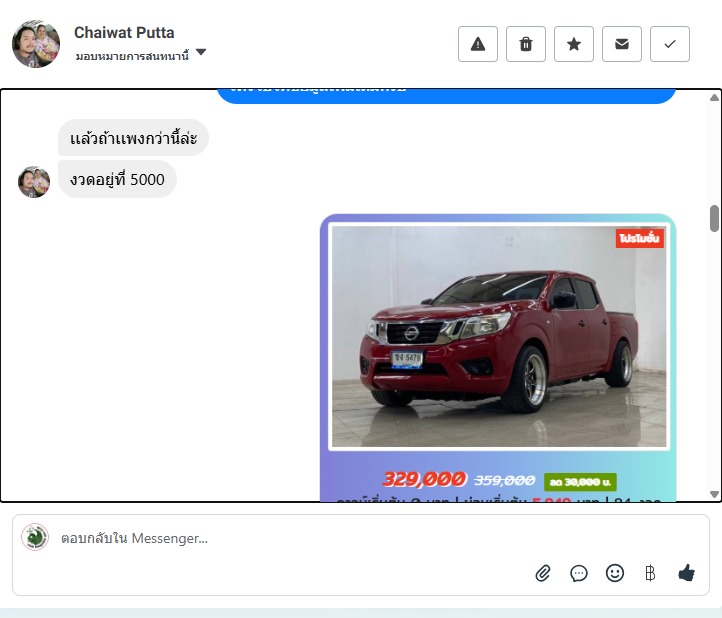Send a thumbs-up like

tap(687, 573)
